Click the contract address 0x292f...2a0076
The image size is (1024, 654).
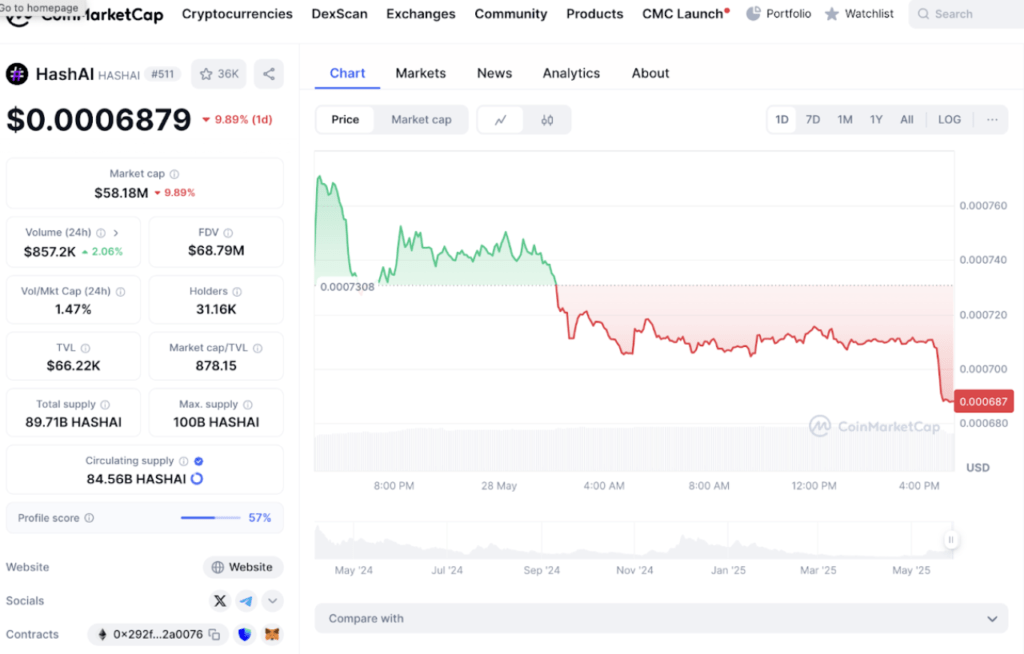(157, 634)
